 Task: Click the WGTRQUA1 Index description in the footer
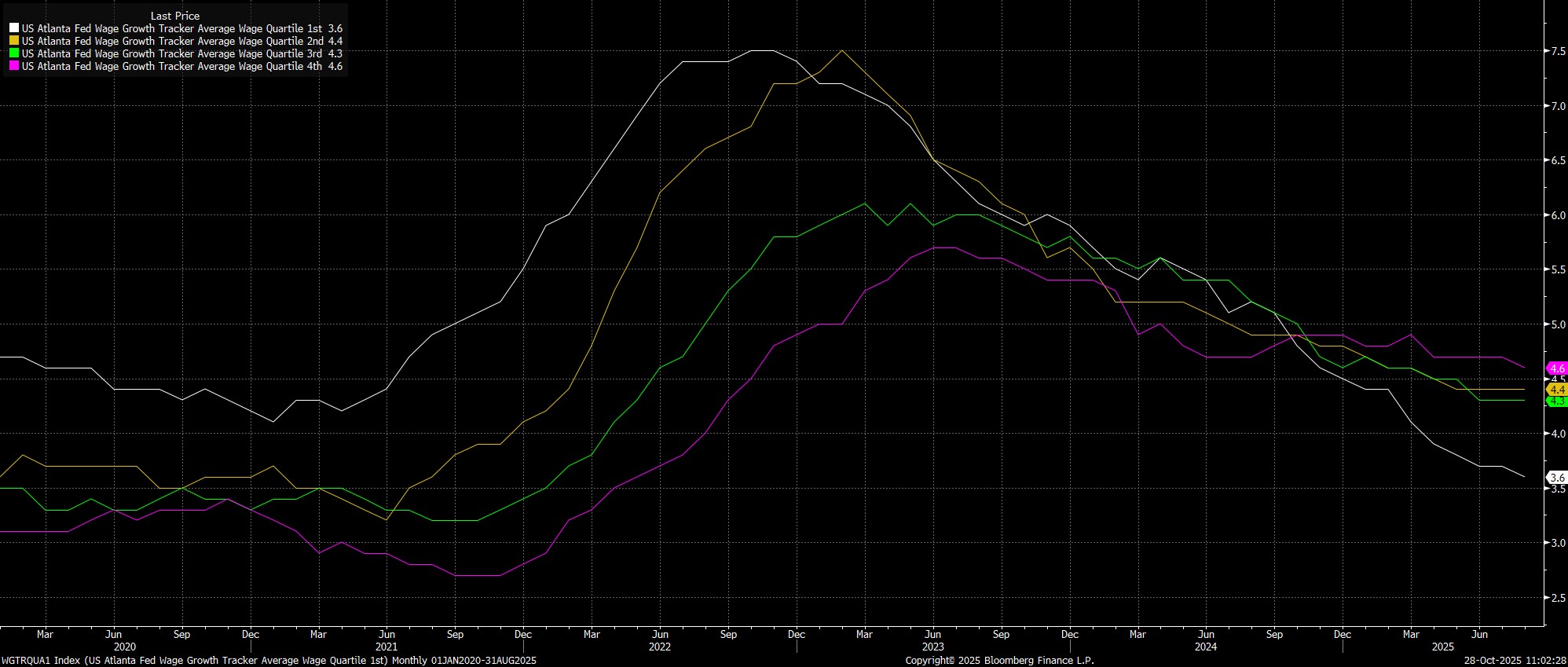269,661
